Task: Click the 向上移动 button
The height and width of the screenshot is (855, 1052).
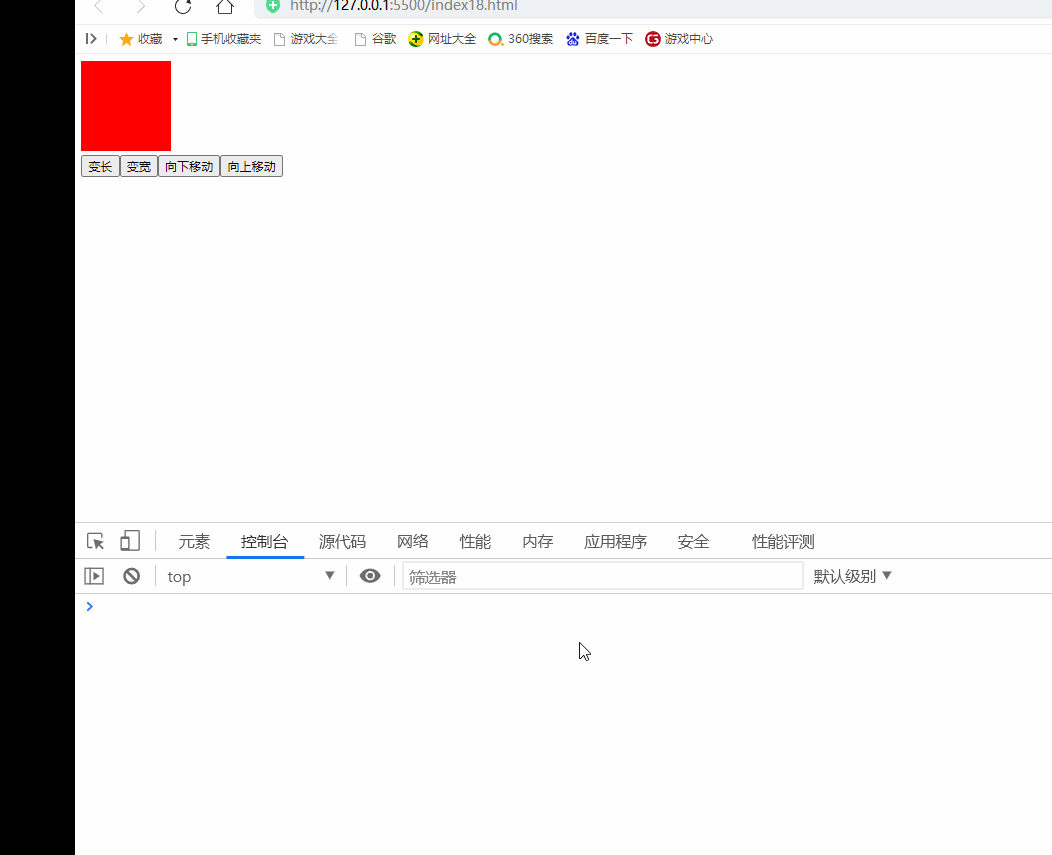Action: coord(252,166)
